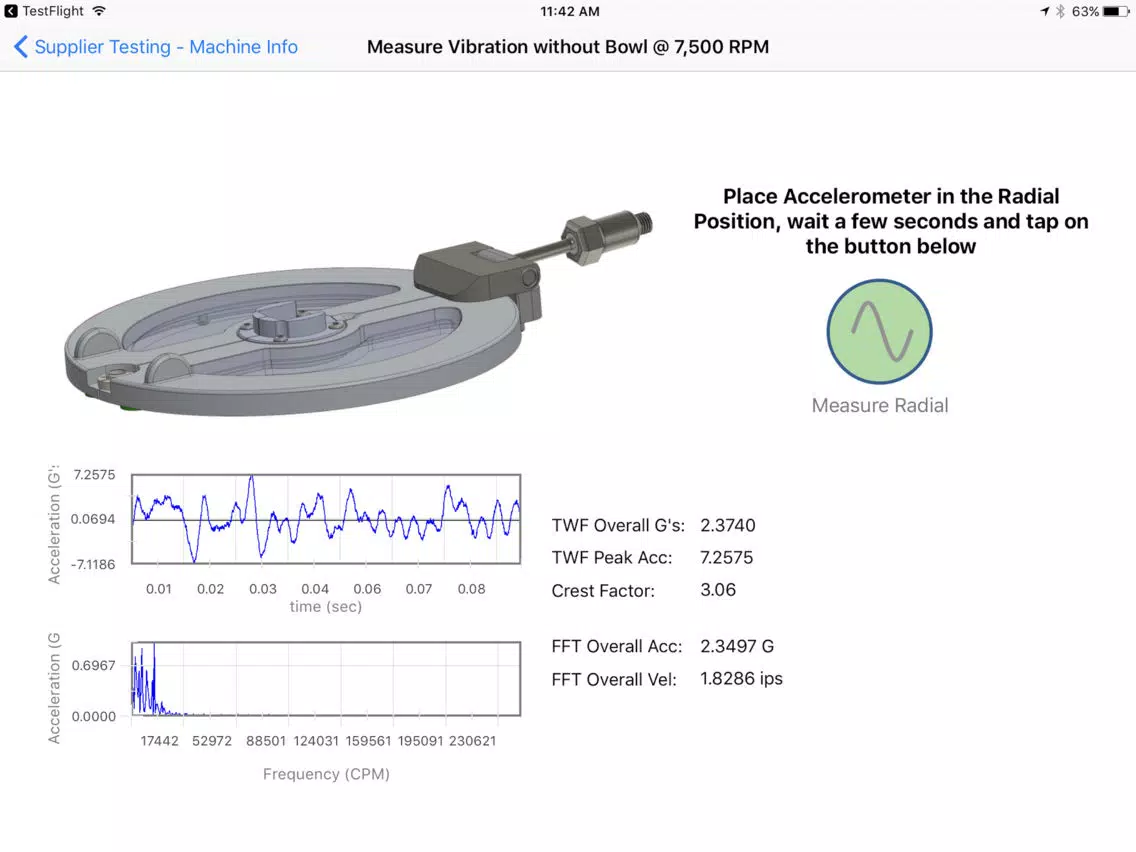This screenshot has height=852, width=1136.
Task: Tap FFT Overall Vel value 1.8286 ips
Action: pyautogui.click(x=741, y=679)
